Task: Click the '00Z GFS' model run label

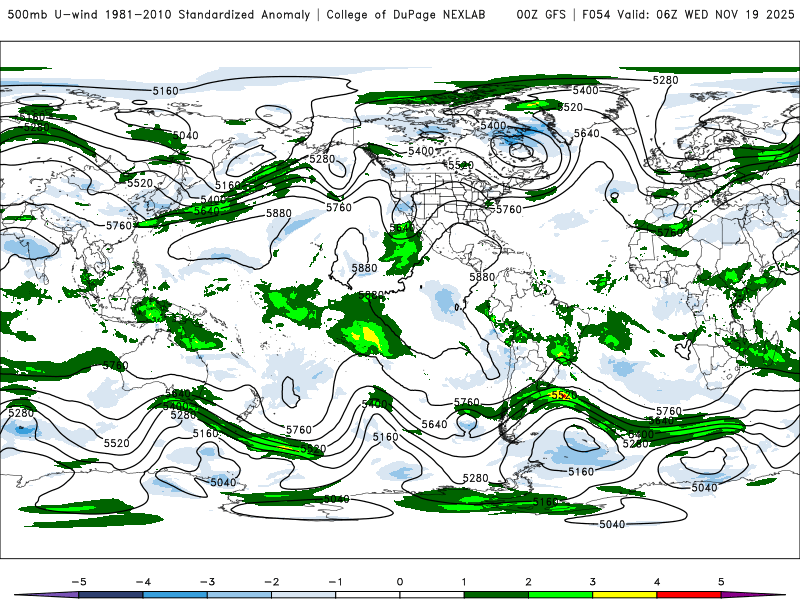Action: coord(541,15)
